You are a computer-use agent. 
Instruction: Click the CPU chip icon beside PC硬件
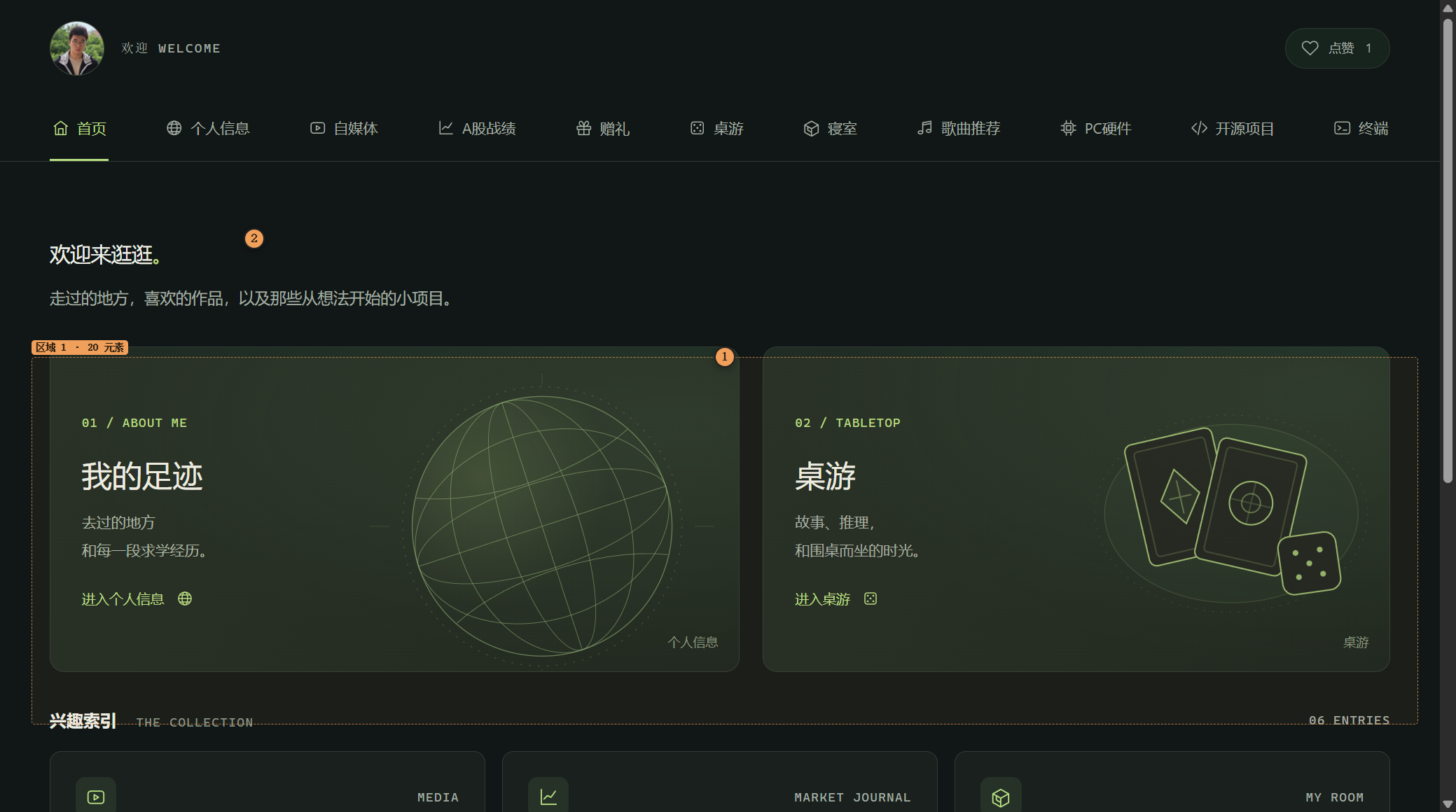point(1069,128)
